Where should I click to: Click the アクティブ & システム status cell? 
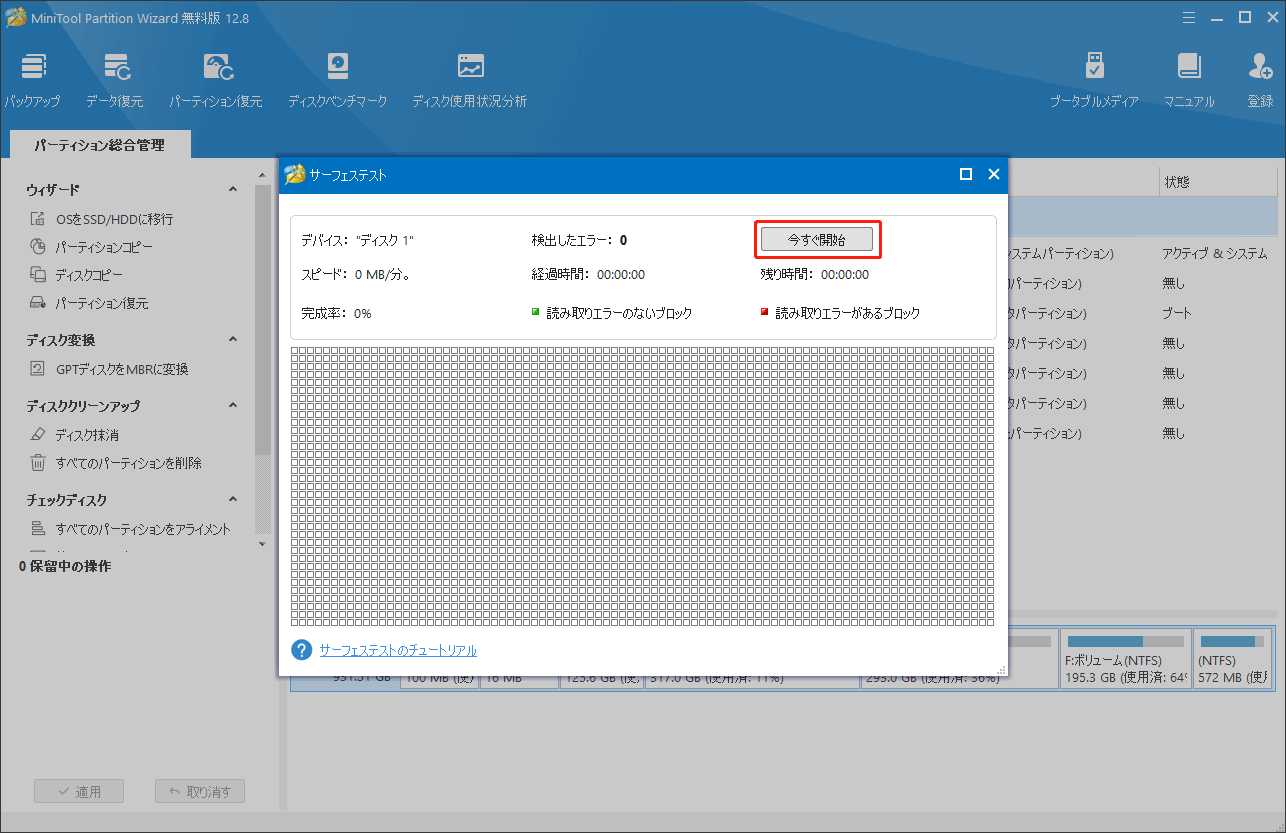[1215, 253]
